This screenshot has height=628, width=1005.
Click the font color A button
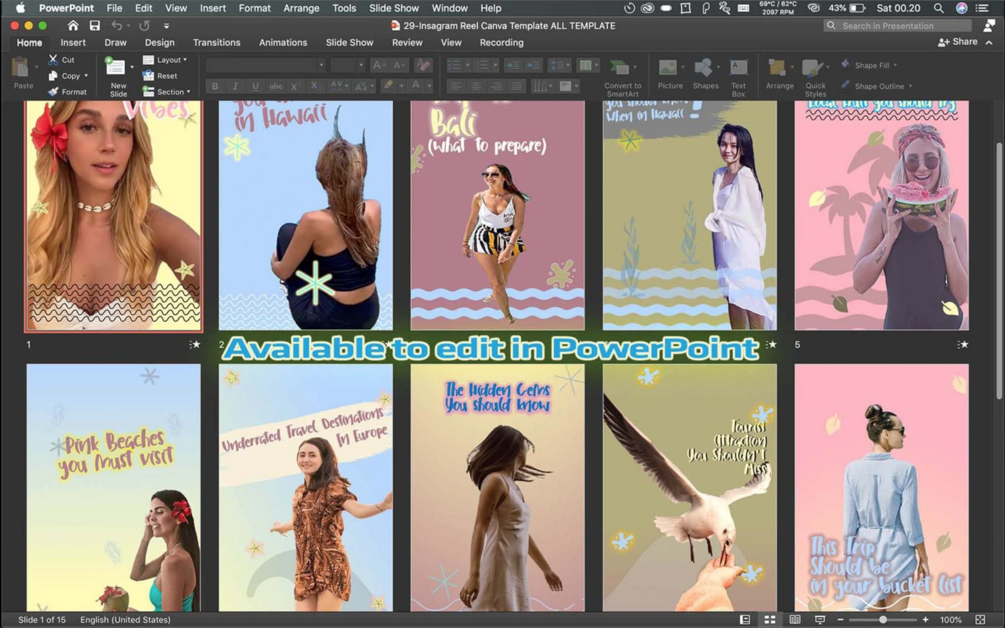pyautogui.click(x=416, y=86)
